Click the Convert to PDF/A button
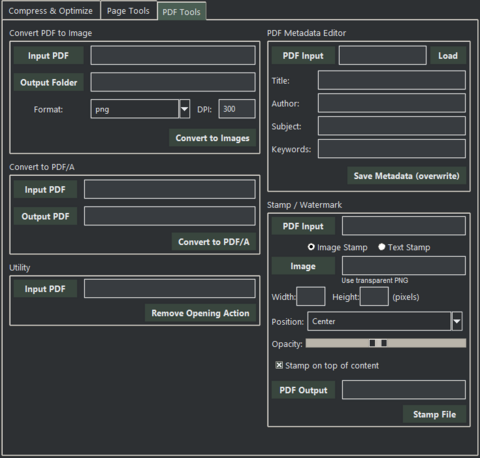 214,242
